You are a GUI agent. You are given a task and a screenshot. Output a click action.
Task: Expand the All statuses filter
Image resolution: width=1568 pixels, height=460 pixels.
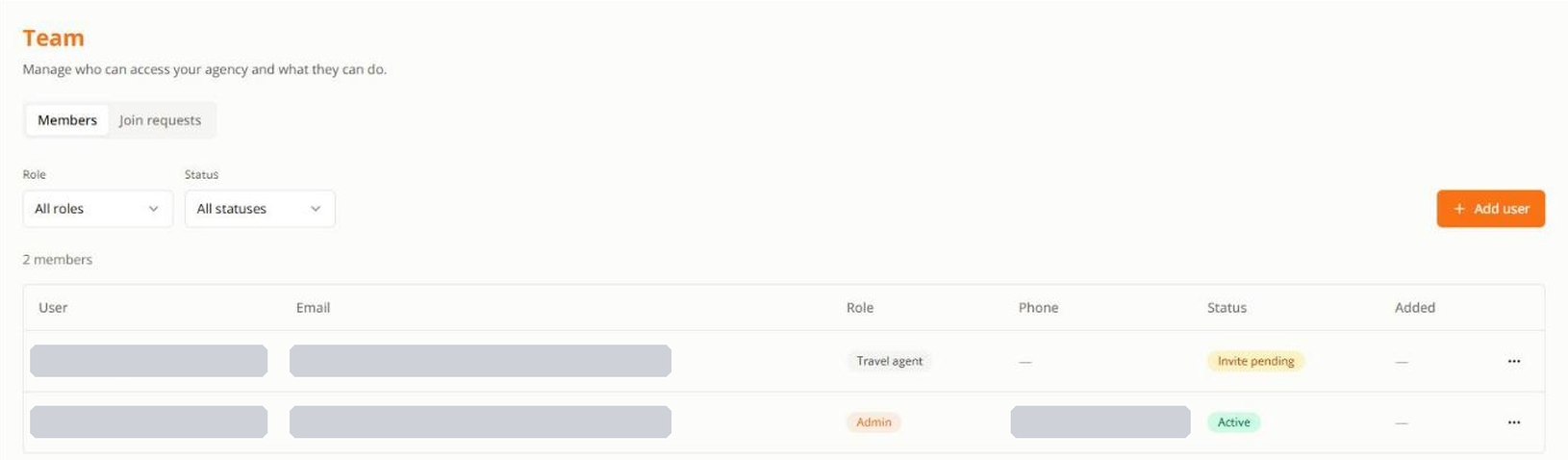point(260,209)
